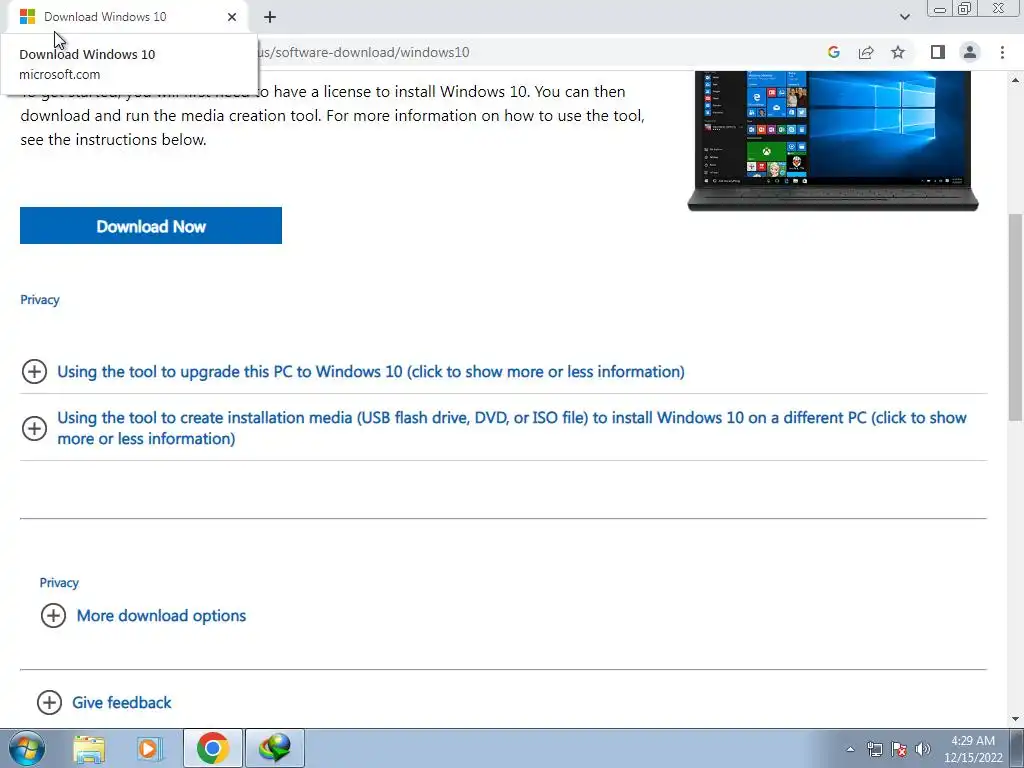Expand the Give feedback plus icon
1024x768 pixels.
[49, 703]
